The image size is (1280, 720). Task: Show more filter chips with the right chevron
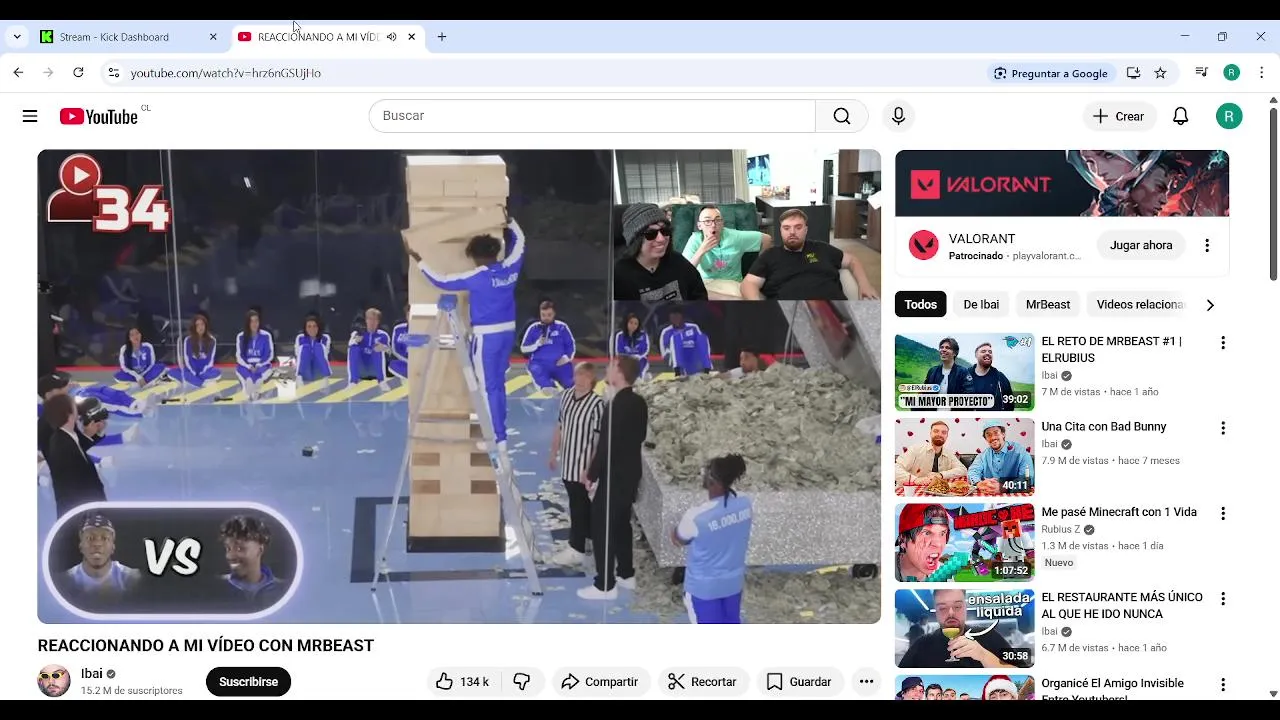[x=1210, y=305]
